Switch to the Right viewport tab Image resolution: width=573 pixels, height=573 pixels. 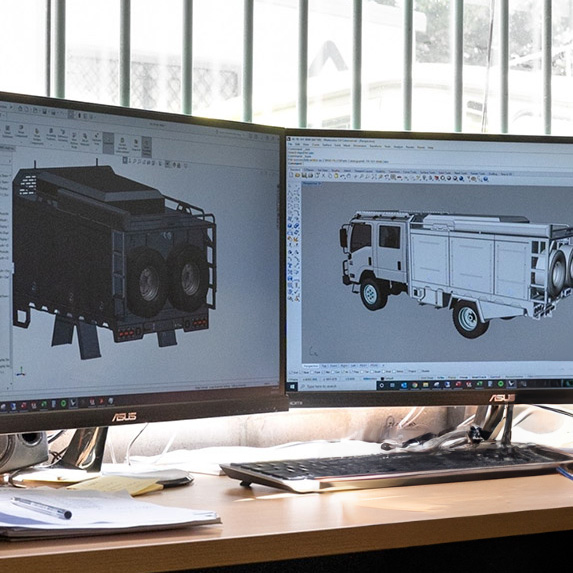tap(344, 366)
